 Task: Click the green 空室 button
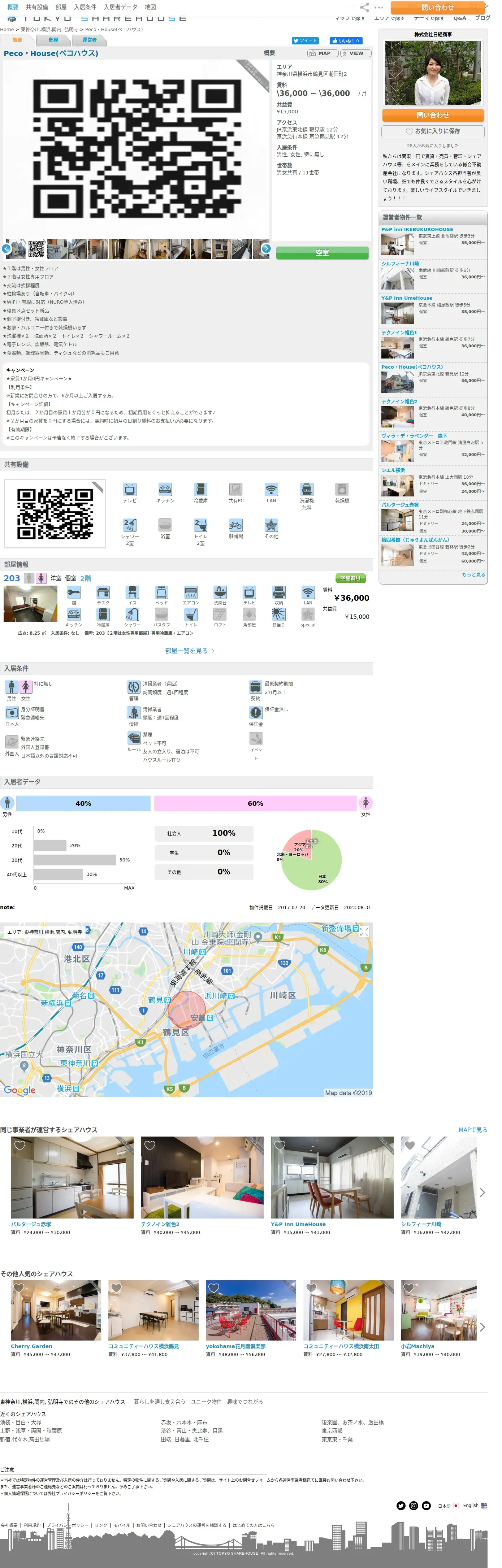[x=322, y=253]
